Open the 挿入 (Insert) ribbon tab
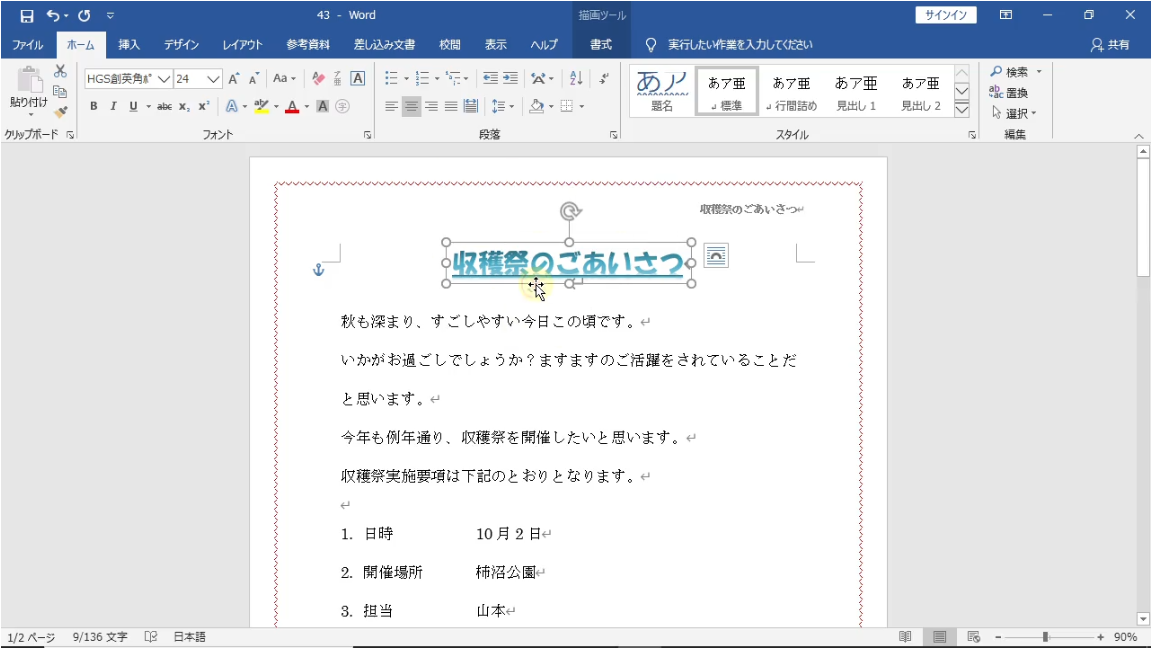The width and height of the screenshot is (1152, 648). [x=129, y=45]
